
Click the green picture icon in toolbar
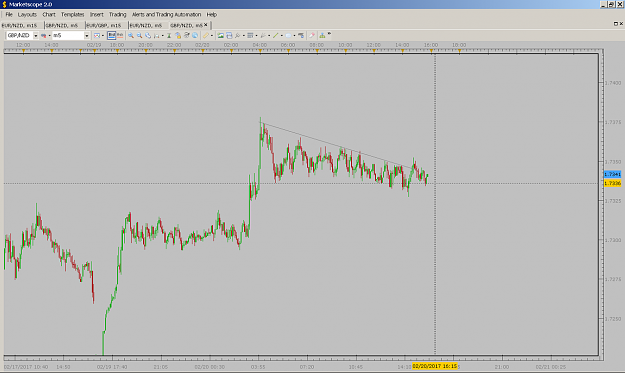220,35
